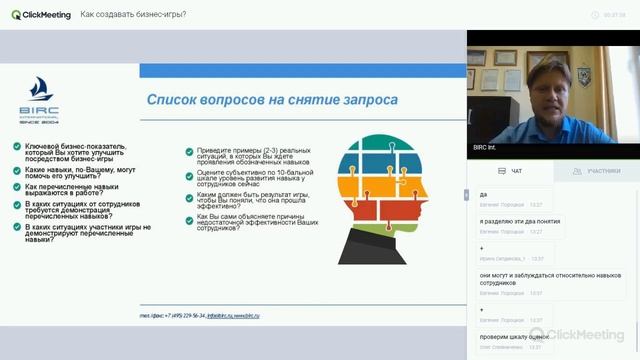Click bullet text 'Как Вы сами объясняете причины'
Screen dimensions: 640x360
257,222
